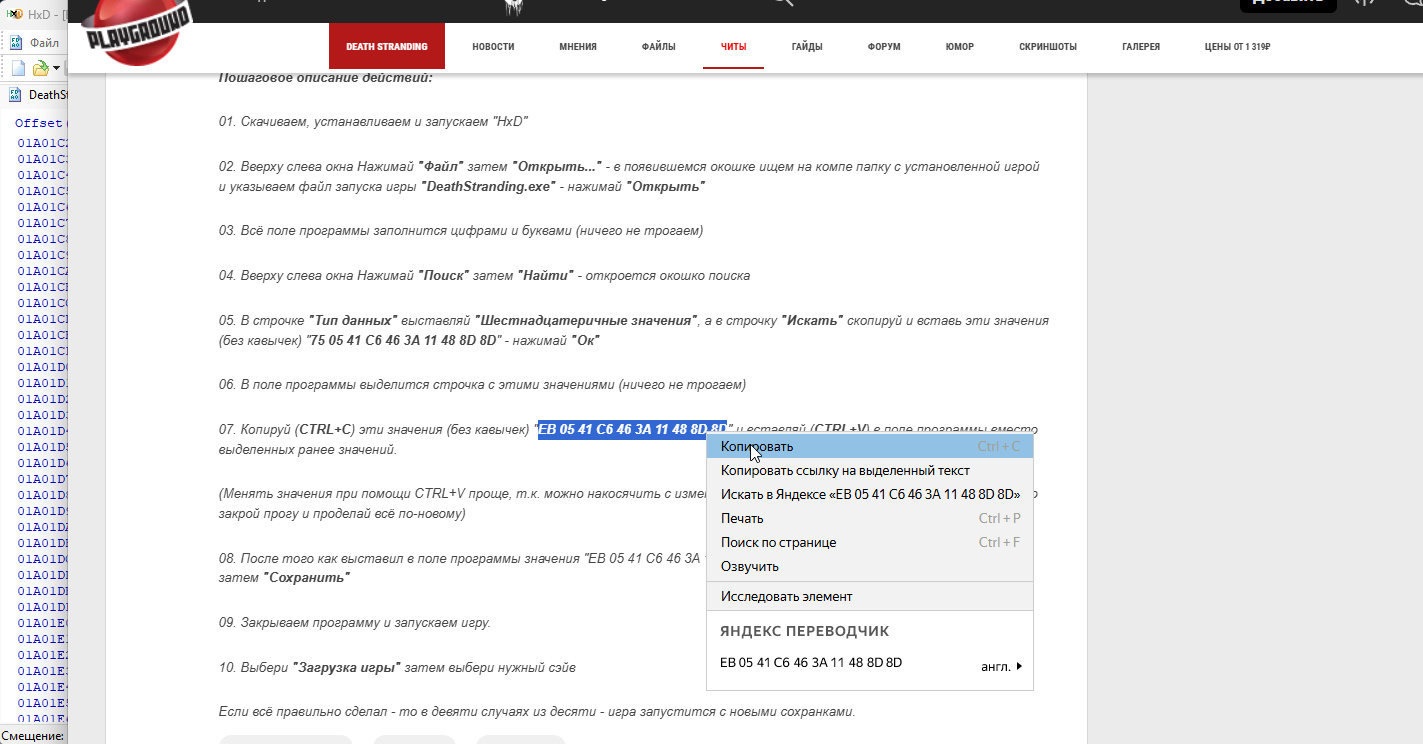
Task: Click the ЦЕНЫ ОТ 1 319Р link
Action: tap(1237, 47)
